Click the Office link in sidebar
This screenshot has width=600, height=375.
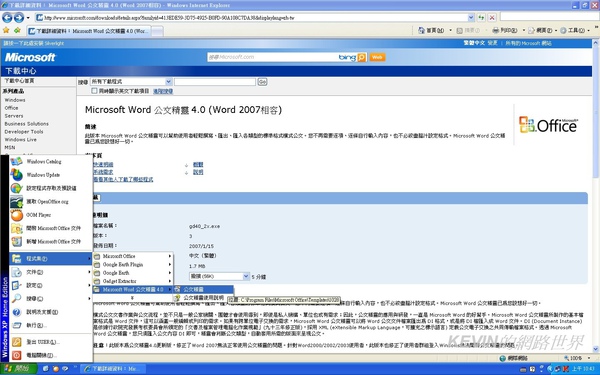[x=11, y=108]
